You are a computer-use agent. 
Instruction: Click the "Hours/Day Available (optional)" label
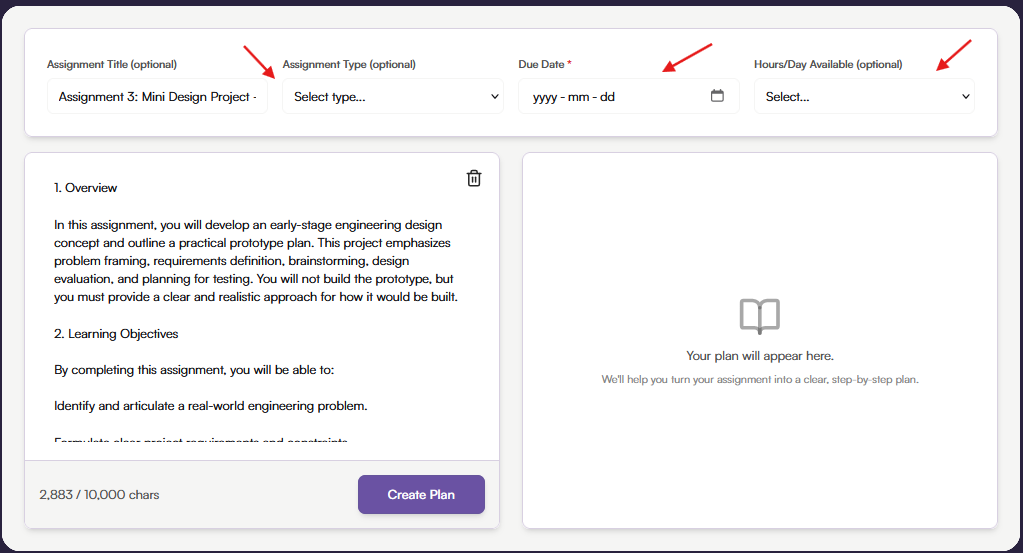[828, 64]
